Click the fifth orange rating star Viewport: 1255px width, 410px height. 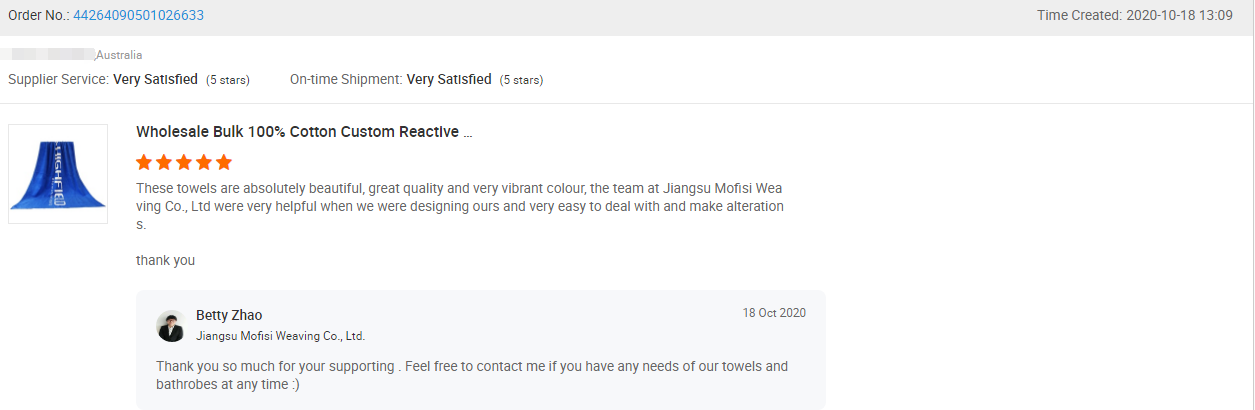coord(224,162)
